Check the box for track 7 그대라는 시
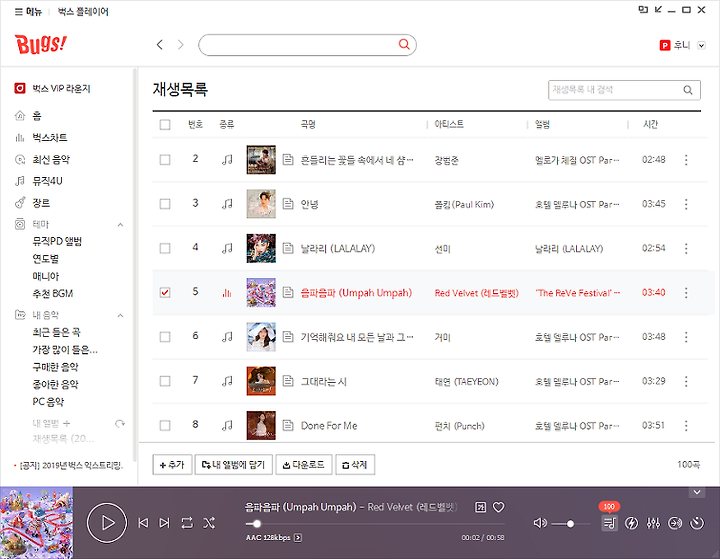720x559 pixels. click(x=165, y=381)
